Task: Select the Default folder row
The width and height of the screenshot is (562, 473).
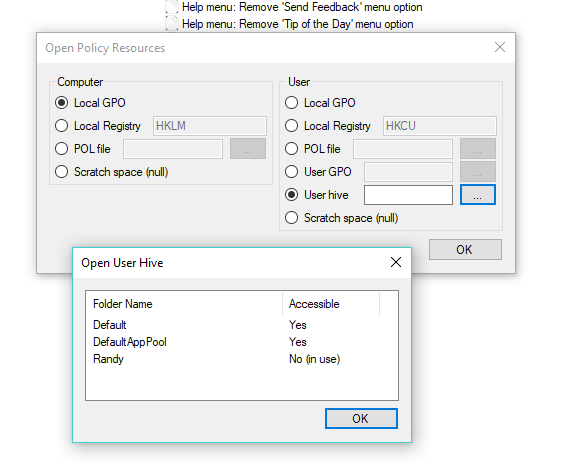Action: (242, 325)
